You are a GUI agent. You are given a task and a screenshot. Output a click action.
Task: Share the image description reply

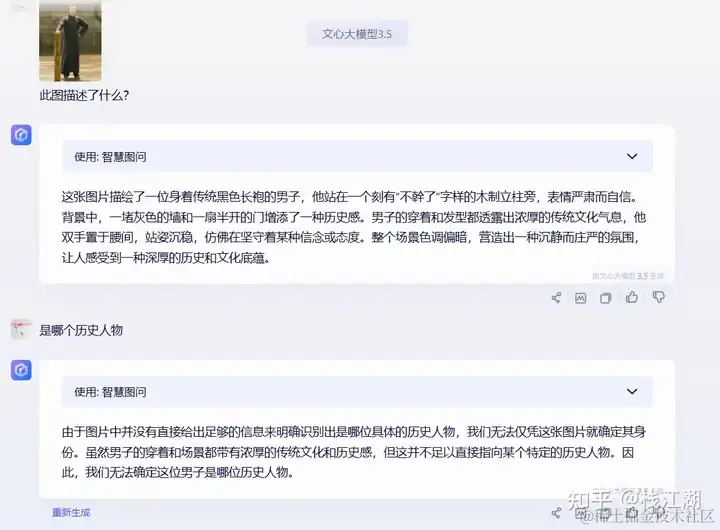556,298
